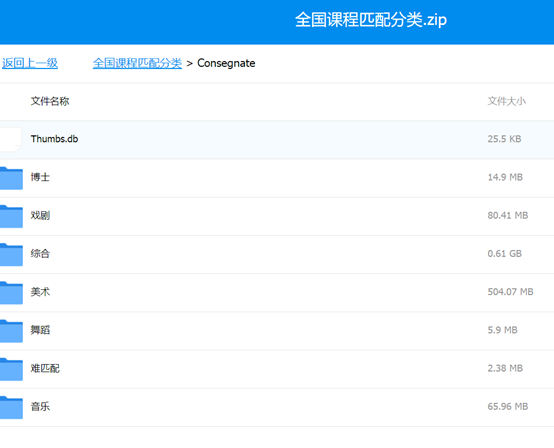Go back via 返回上一级 link
Viewport: 554px width, 448px height.
coord(30,63)
